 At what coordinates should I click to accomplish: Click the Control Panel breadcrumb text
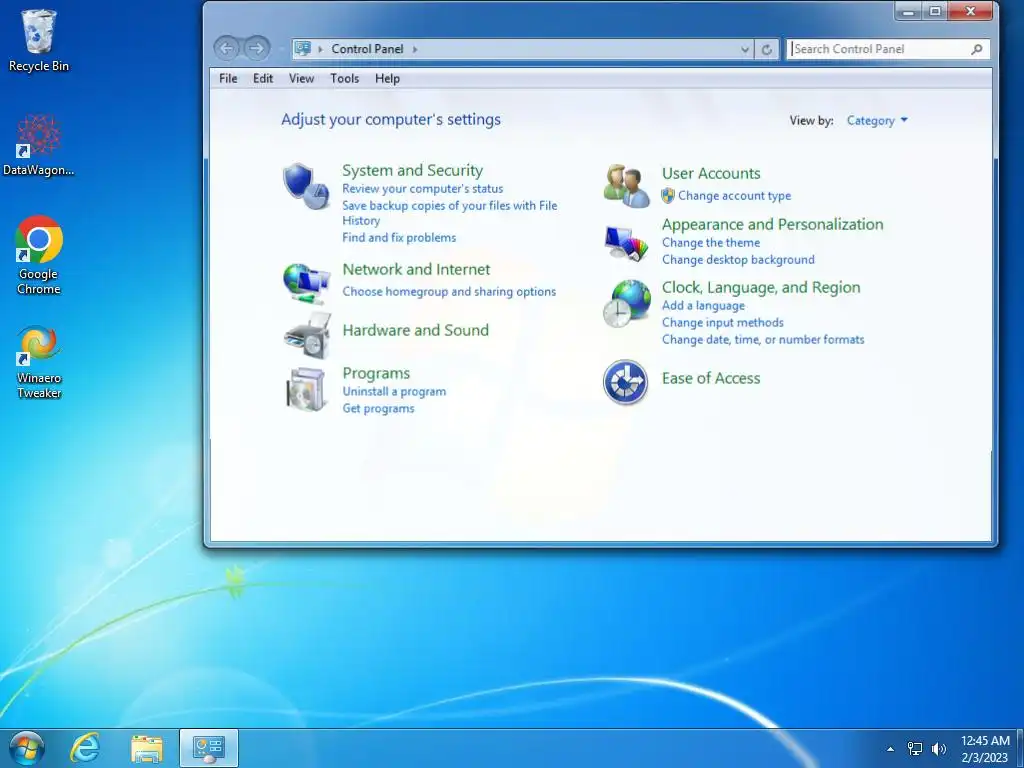tap(367, 49)
